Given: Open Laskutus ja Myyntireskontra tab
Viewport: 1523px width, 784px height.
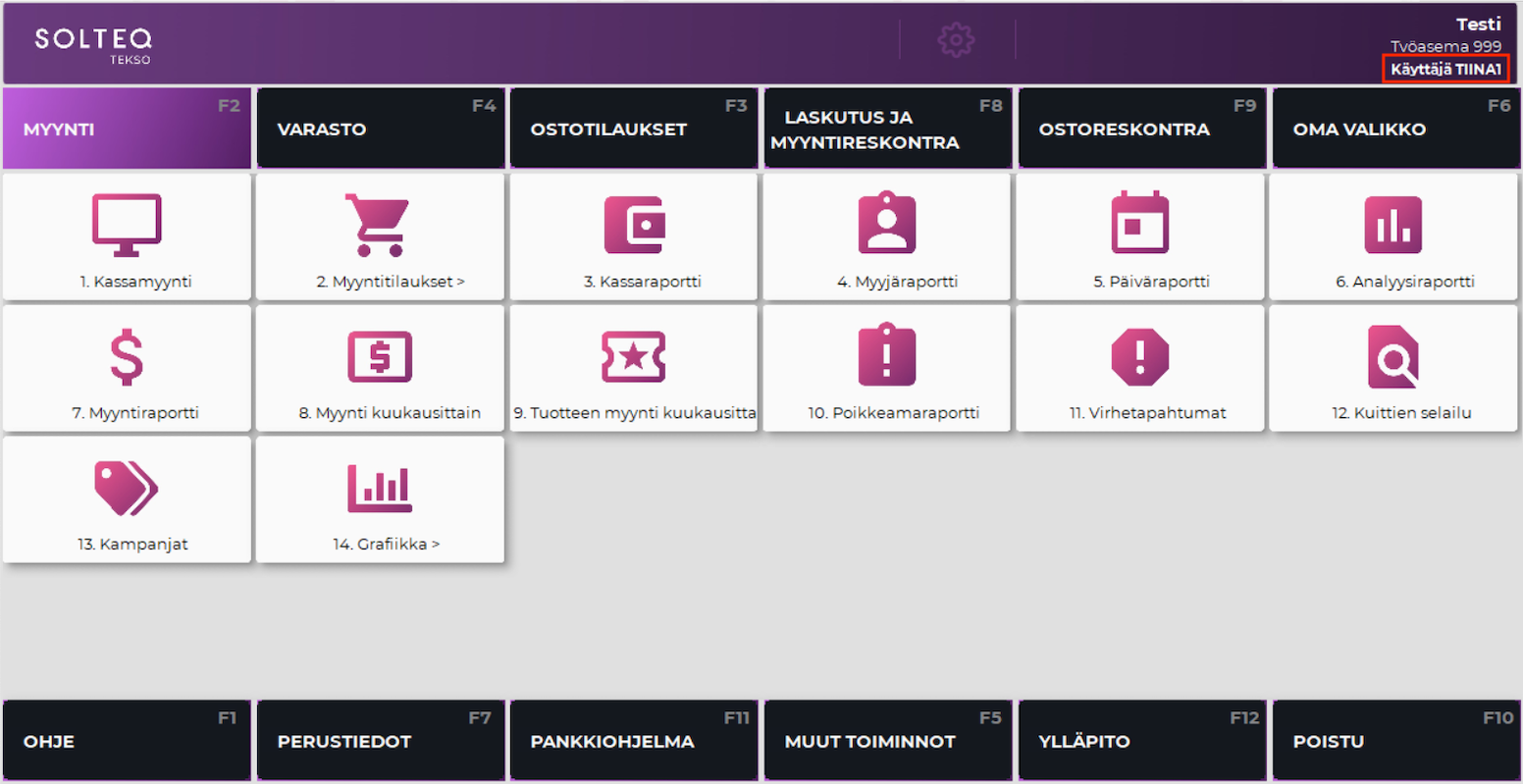Looking at the screenshot, I should 887,130.
